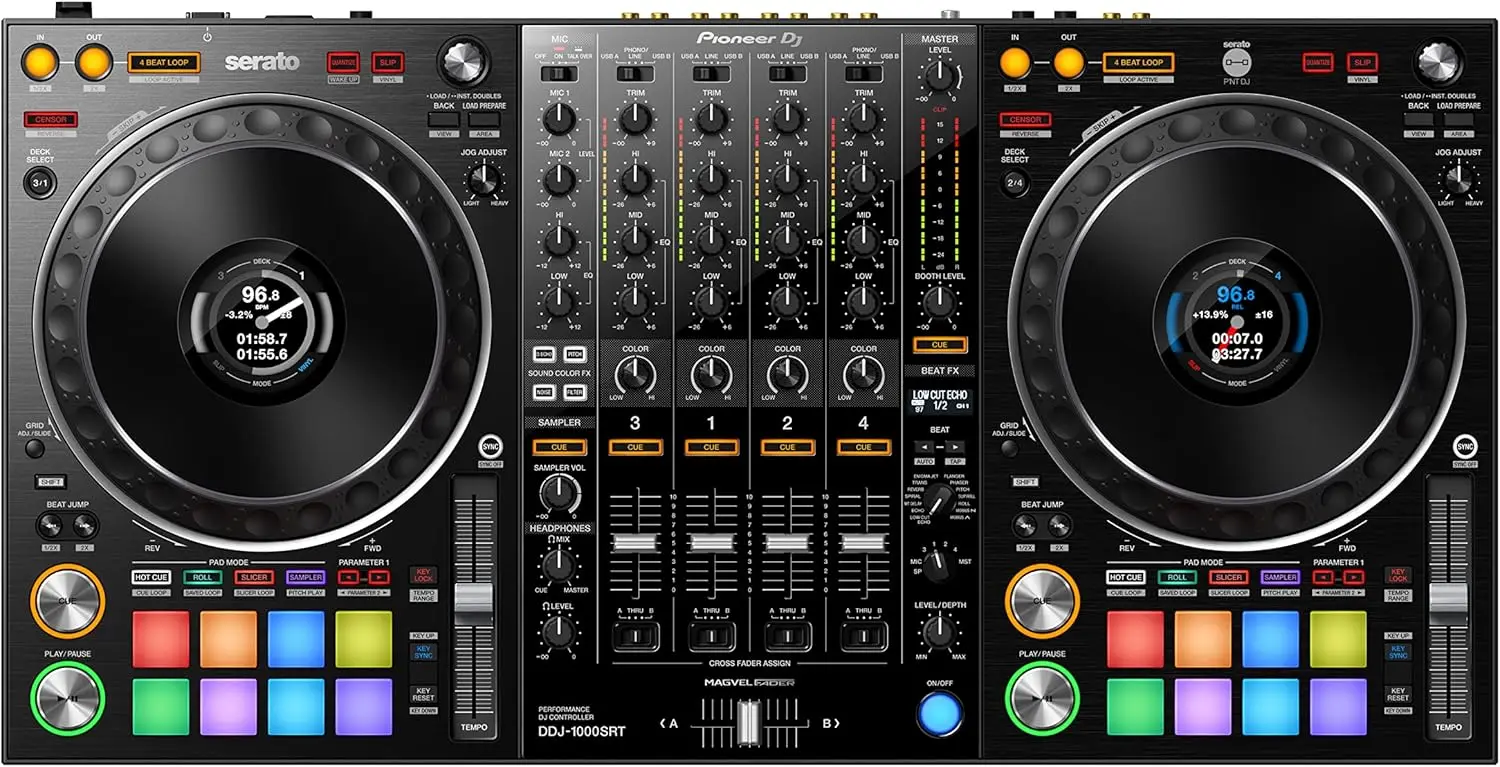Click the TAP button in Beat FX
Viewport: 1500px width, 767px height.
(954, 461)
